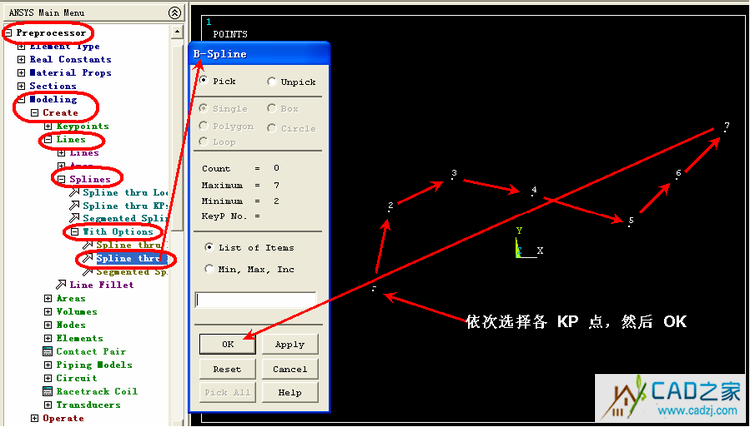Click the Segmented Sp item under With Options
This screenshot has height=427, width=750.
point(132,272)
